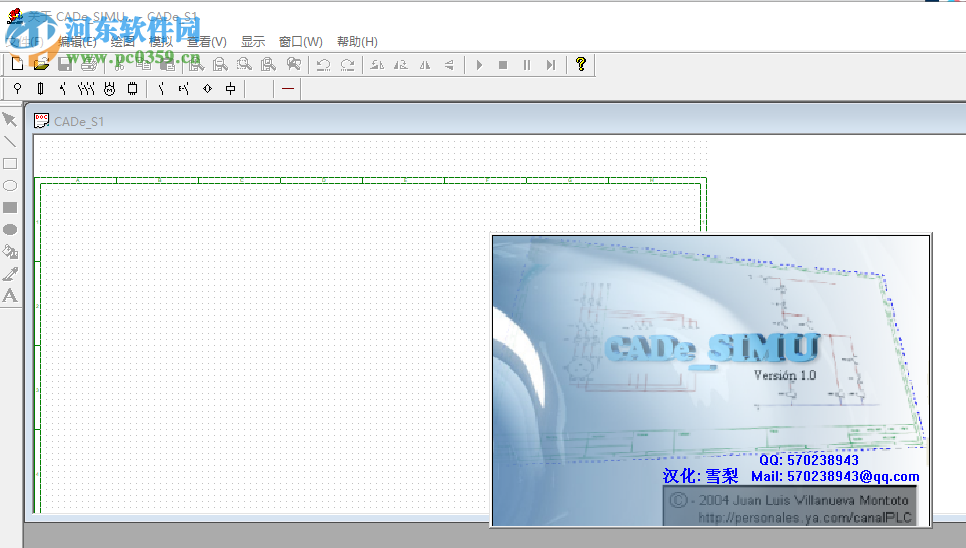Image resolution: width=966 pixels, height=548 pixels.
Task: Select the coil symbol library
Action: [x=230, y=89]
